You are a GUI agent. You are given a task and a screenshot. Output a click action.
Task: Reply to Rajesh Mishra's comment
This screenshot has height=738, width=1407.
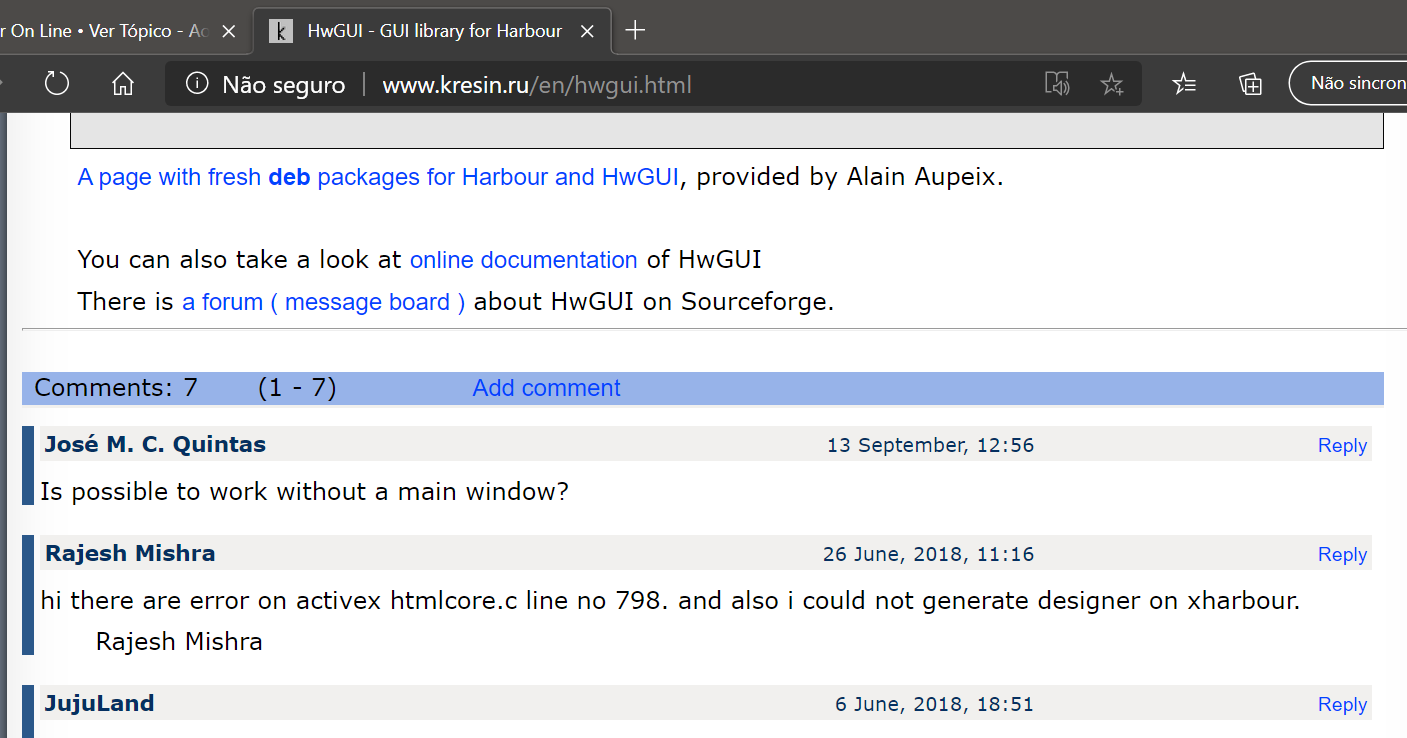click(x=1342, y=554)
